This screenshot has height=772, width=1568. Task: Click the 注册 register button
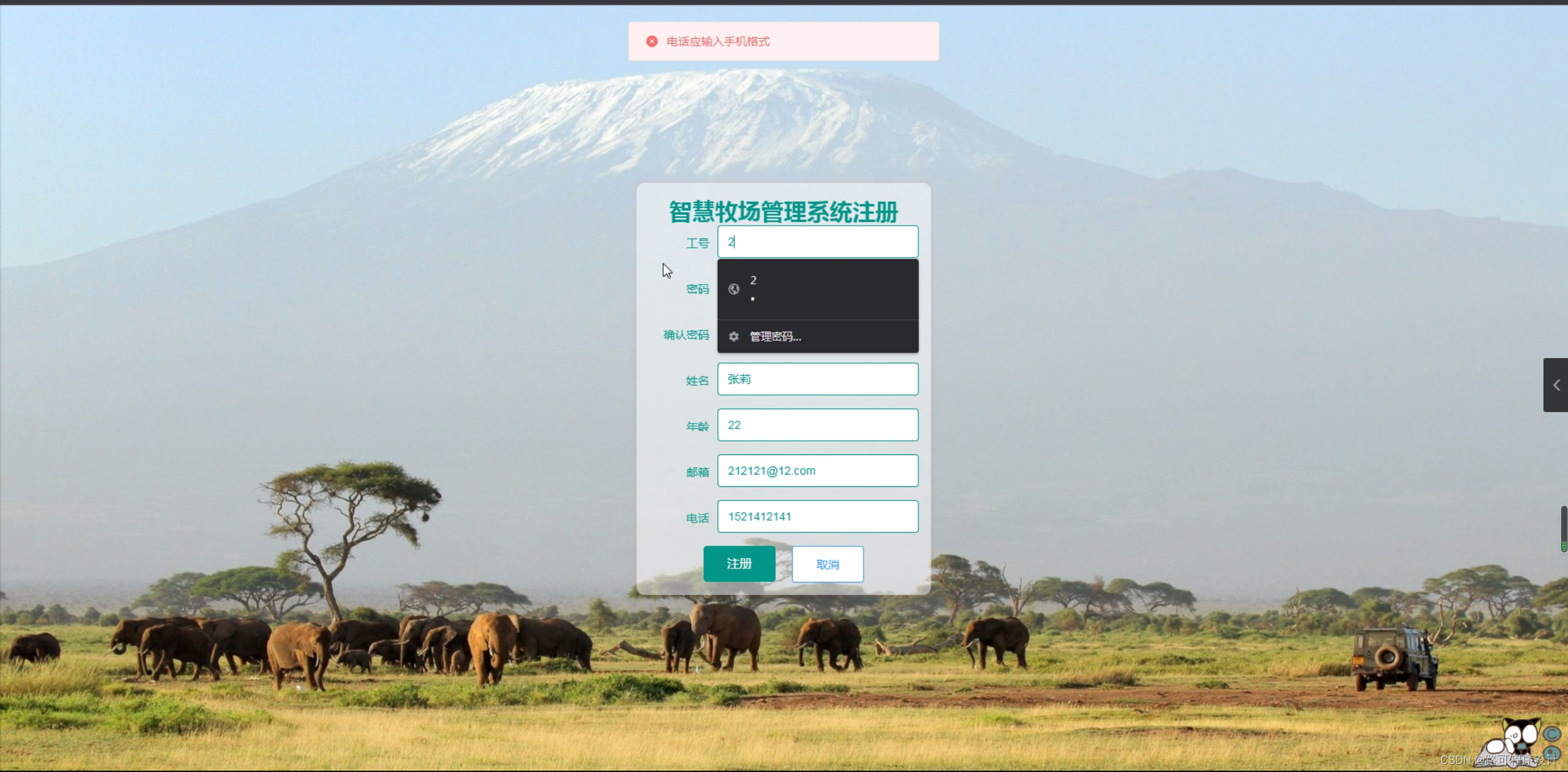coord(739,564)
